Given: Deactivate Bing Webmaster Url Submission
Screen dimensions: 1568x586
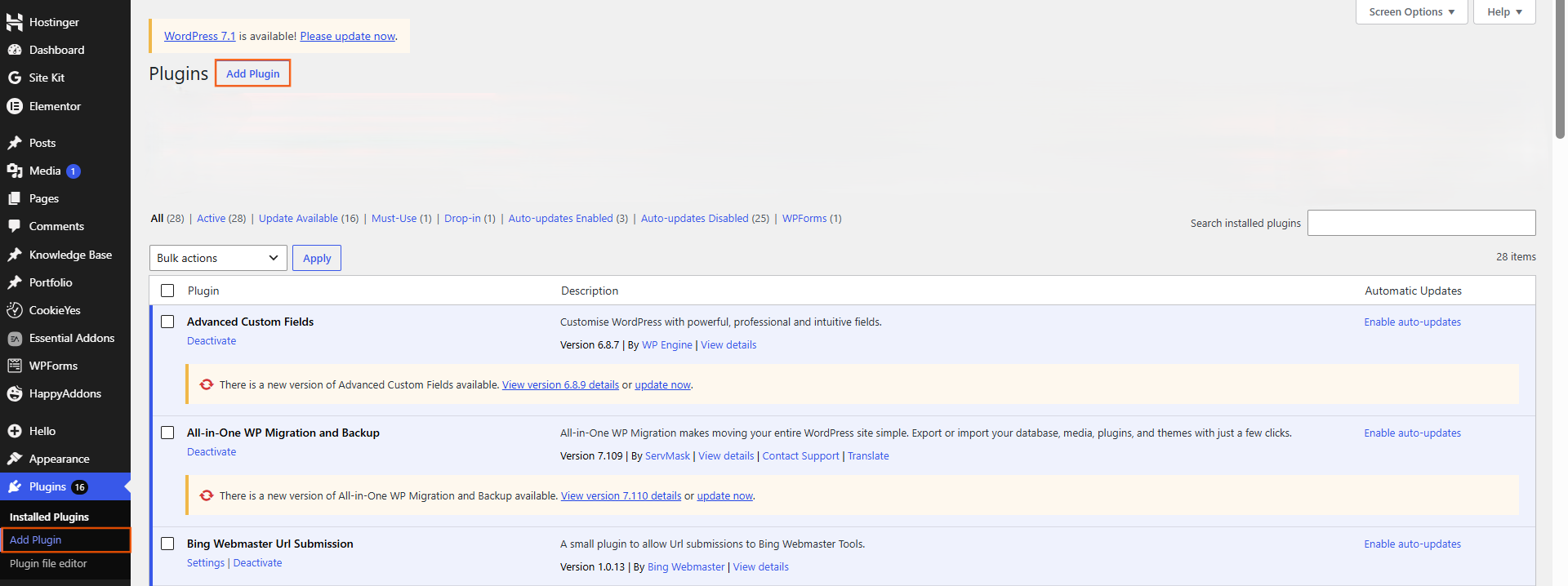Looking at the screenshot, I should pyautogui.click(x=257, y=562).
